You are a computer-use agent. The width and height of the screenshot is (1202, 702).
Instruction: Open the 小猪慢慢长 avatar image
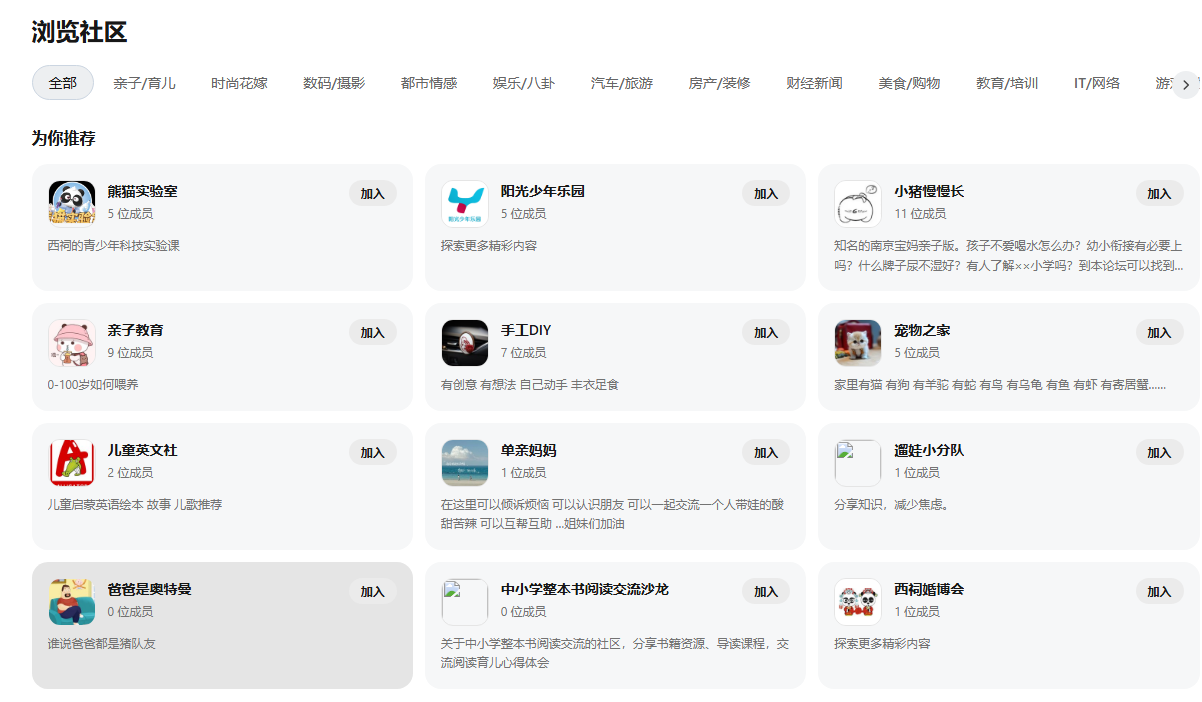[858, 204]
